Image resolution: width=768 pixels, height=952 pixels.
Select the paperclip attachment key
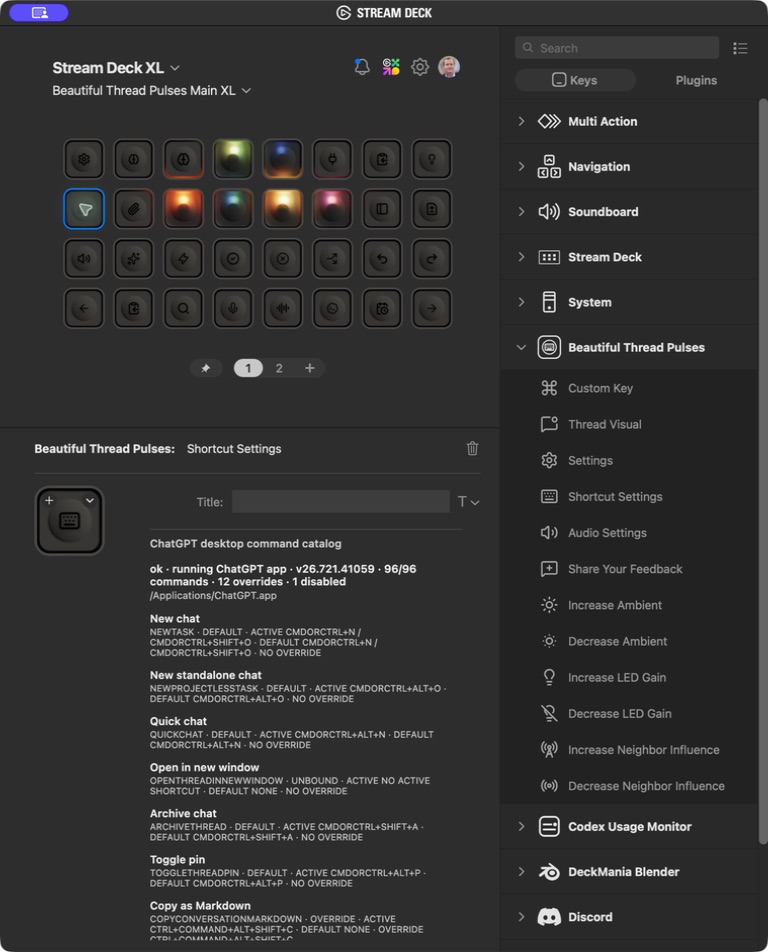click(134, 209)
